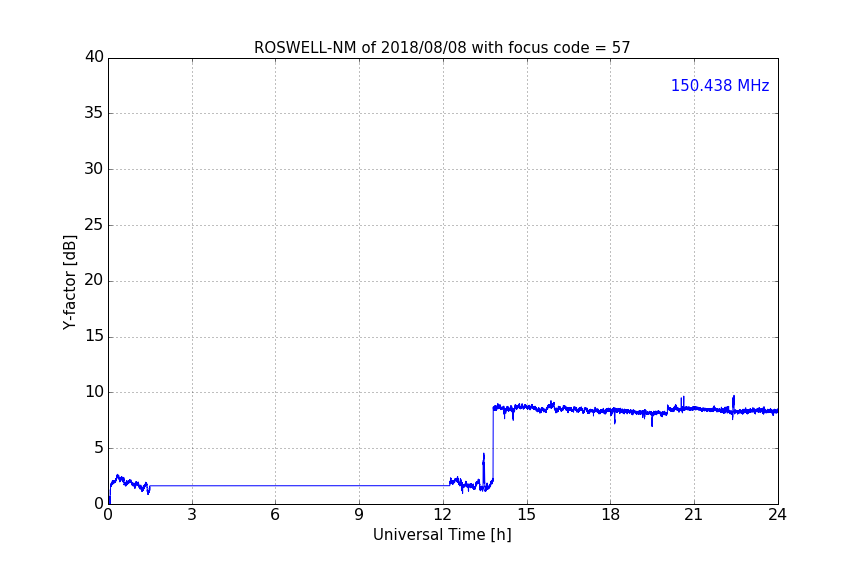The image size is (864, 576).
Task: Click the x-axis tick label '3'
Action: tap(192, 515)
